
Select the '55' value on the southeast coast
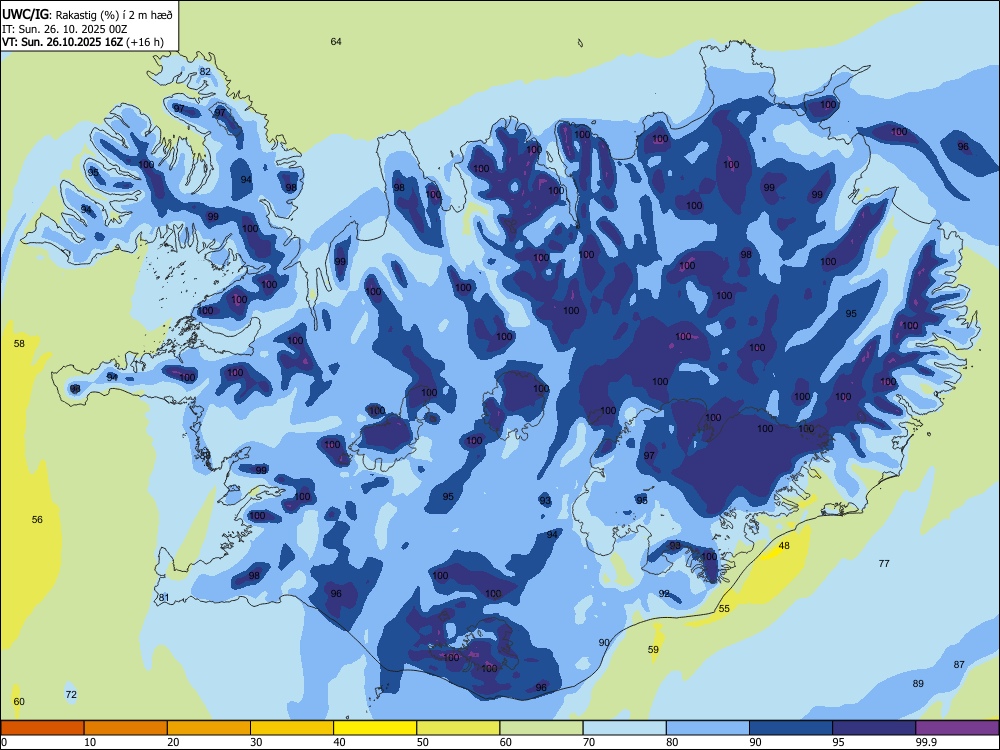tap(724, 609)
